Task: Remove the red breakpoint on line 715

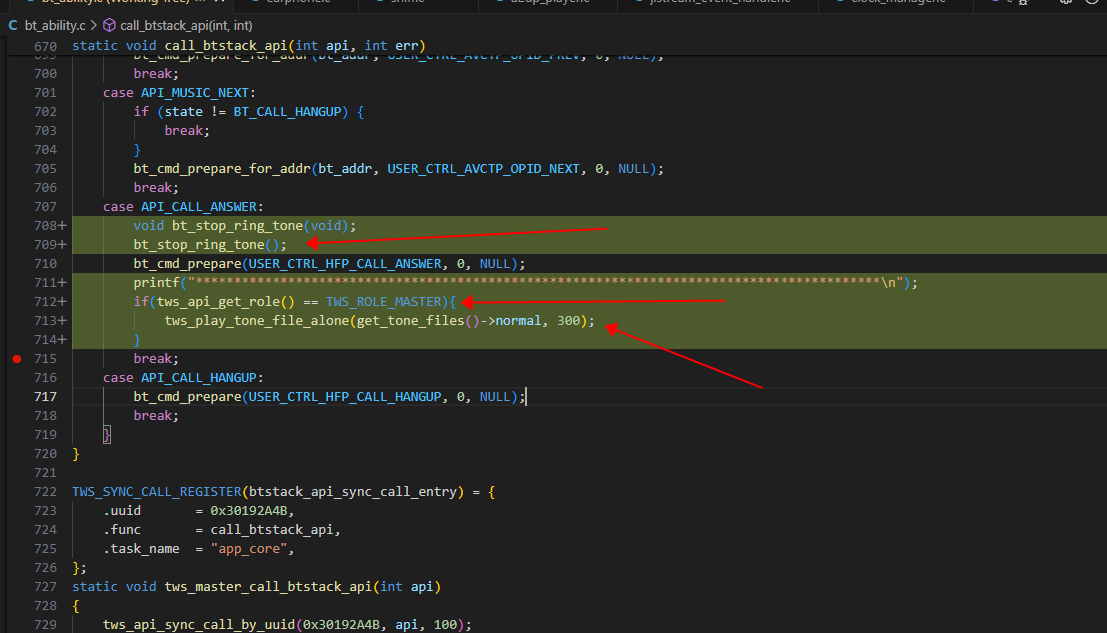Action: point(17,358)
